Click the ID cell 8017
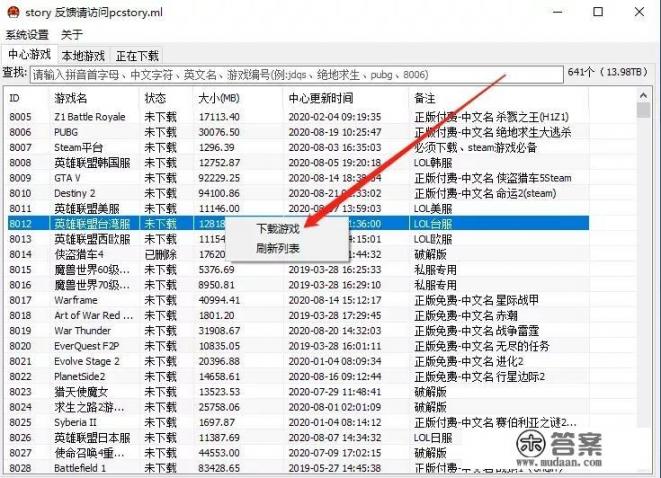 pos(20,300)
